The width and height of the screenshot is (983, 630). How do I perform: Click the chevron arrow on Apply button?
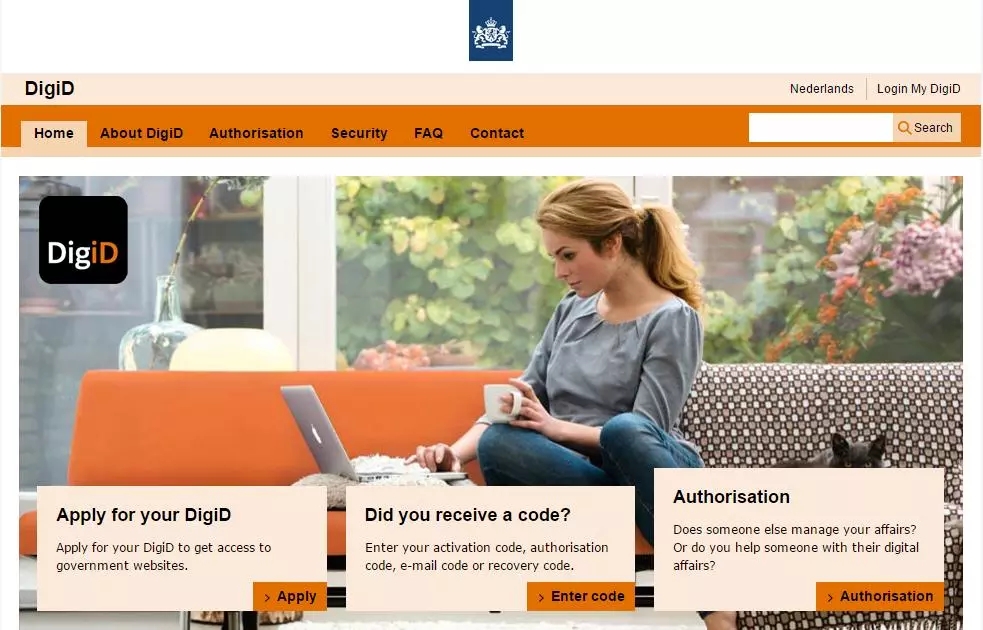267,597
